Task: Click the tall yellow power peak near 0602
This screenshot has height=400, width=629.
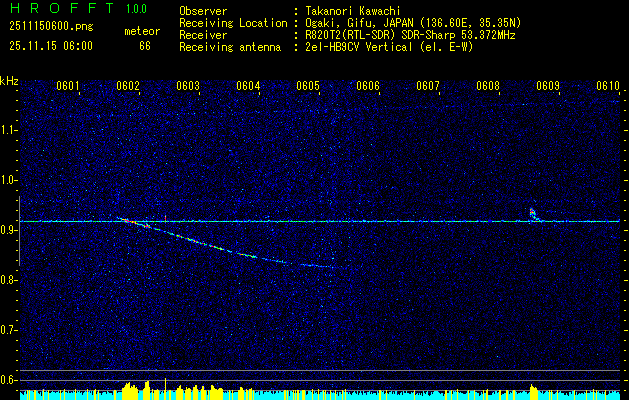Action: pyautogui.click(x=165, y=389)
